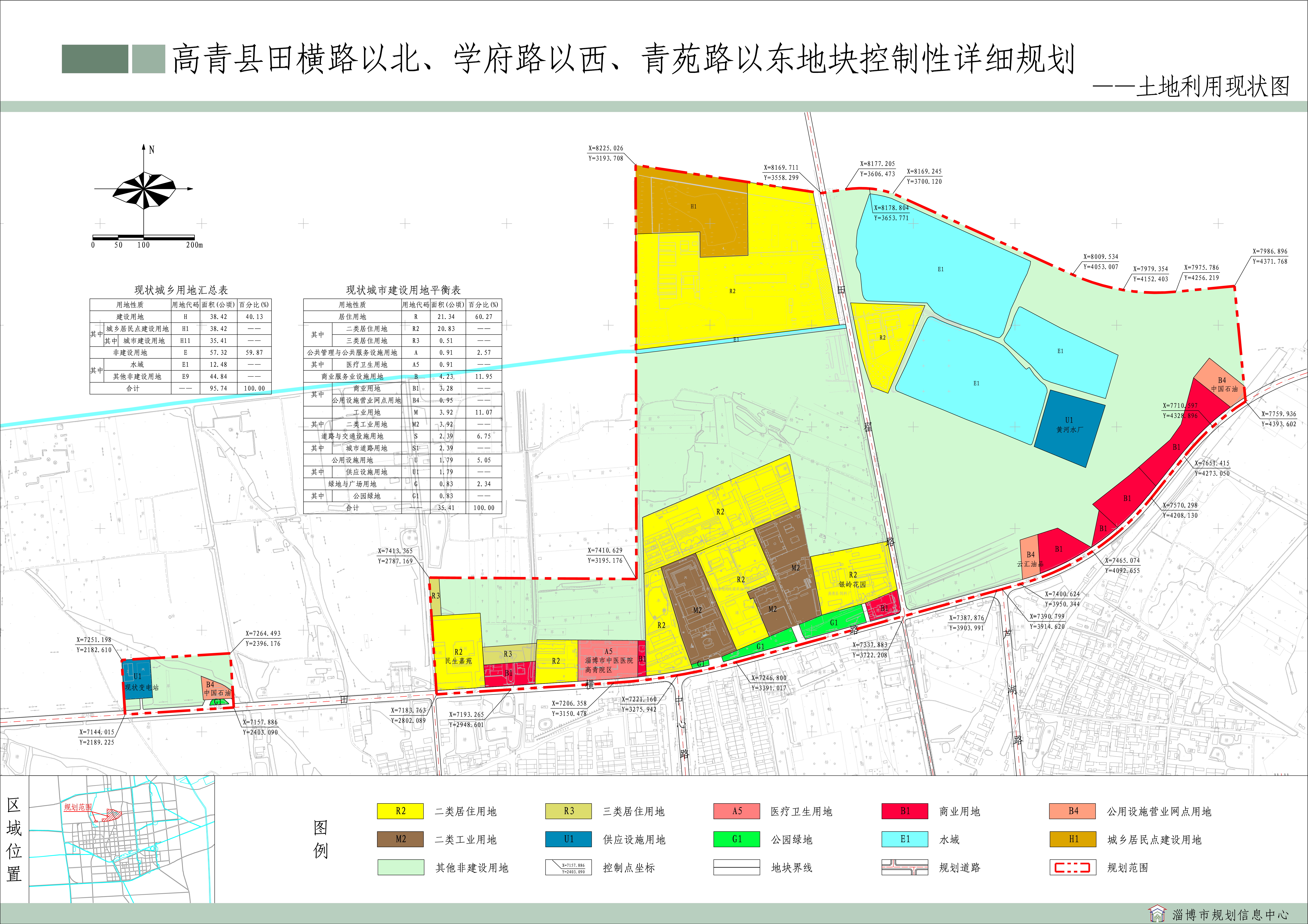Click the 城乡居民点建设用地 legend text
Image resolution: width=1308 pixels, height=924 pixels.
click(1154, 840)
